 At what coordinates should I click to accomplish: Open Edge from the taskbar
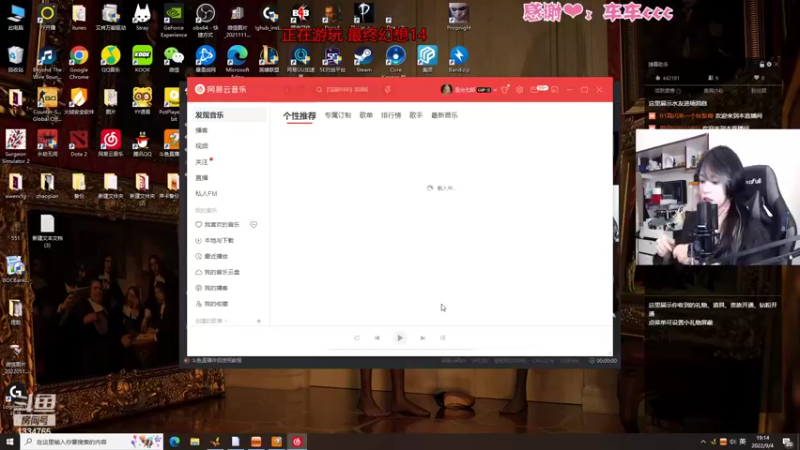point(174,441)
